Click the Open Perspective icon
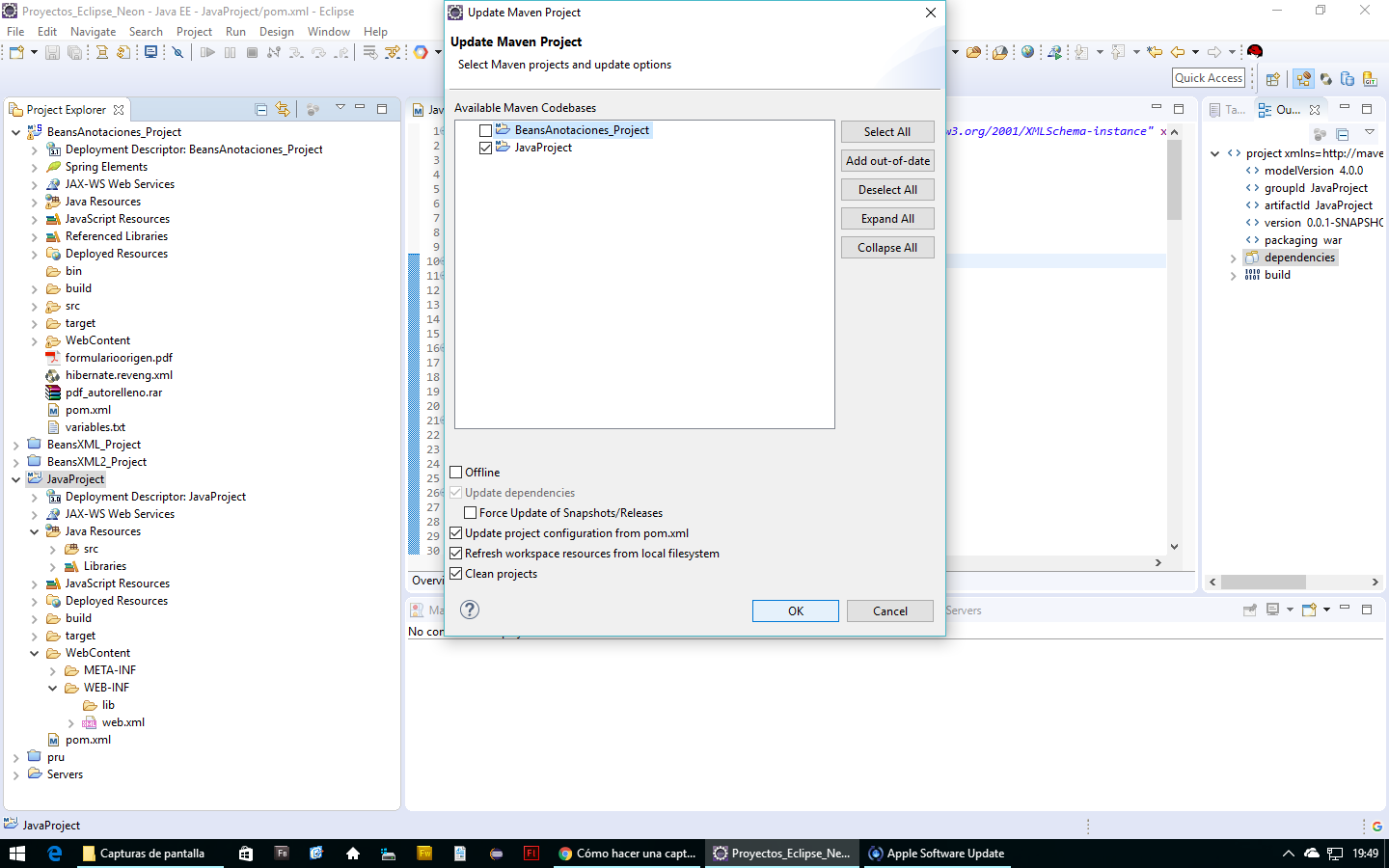The width and height of the screenshot is (1389, 868). pos(1273,79)
